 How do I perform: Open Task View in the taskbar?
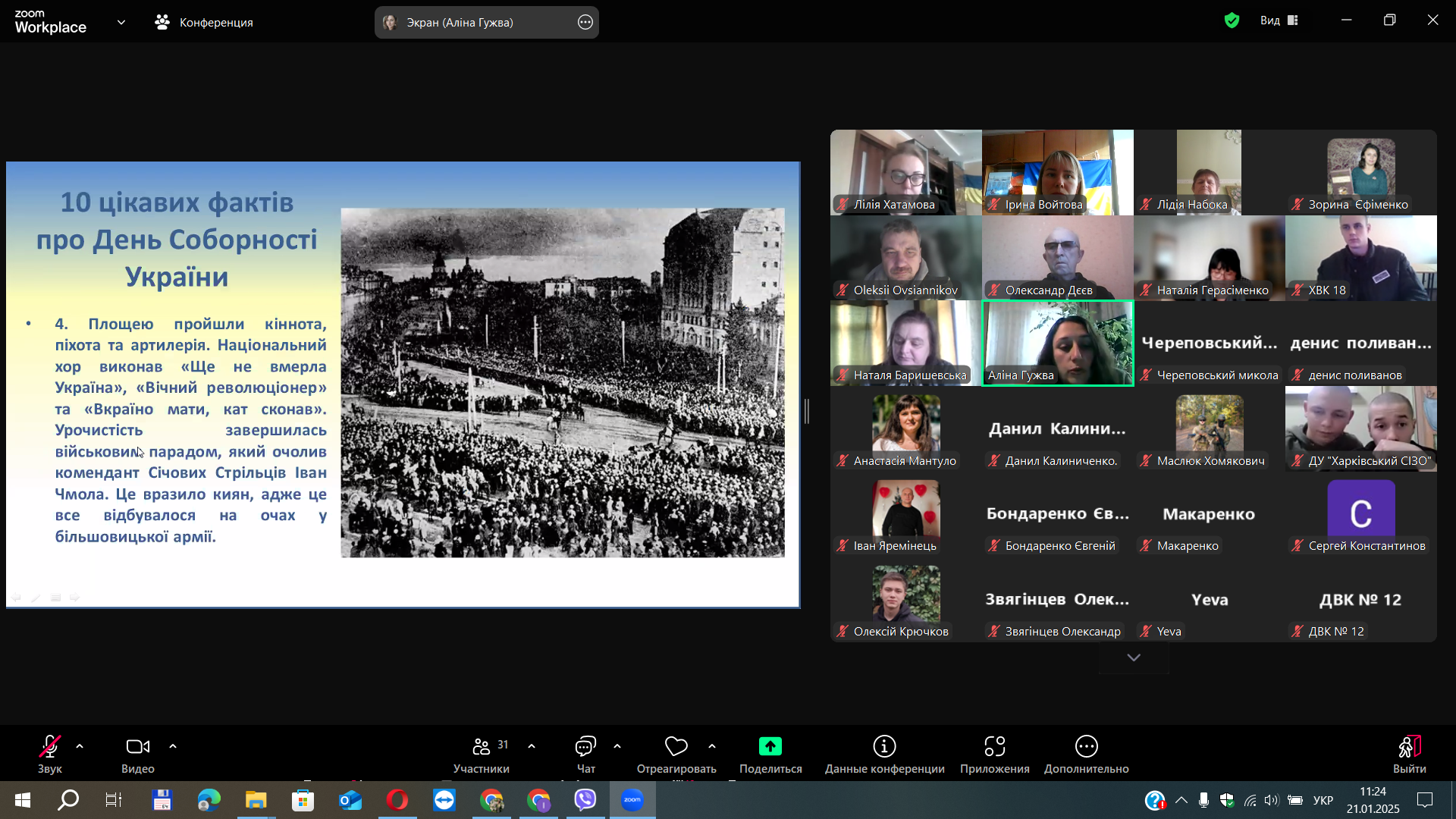[x=114, y=800]
